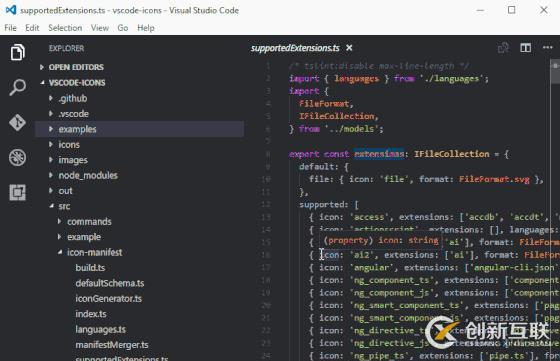
Task: Open the Search view in activity bar
Action: [18, 87]
